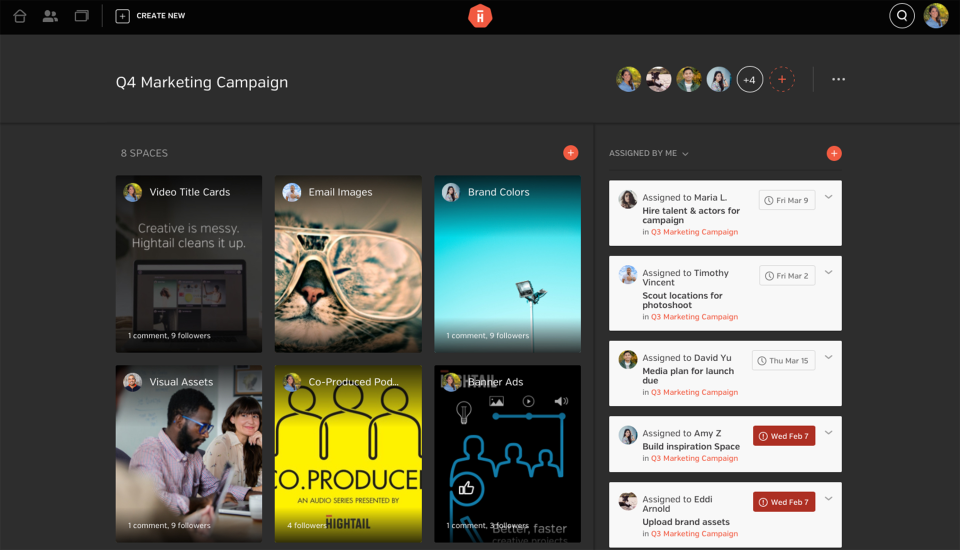This screenshot has height=550, width=960.
Task: Click David Yu avatar in task card
Action: (x=628, y=360)
